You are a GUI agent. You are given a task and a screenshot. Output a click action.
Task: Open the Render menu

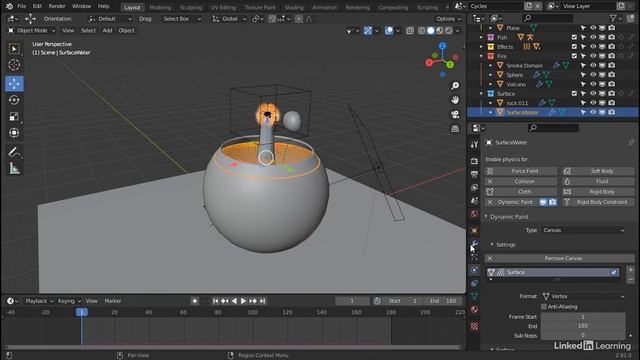pyautogui.click(x=57, y=7)
